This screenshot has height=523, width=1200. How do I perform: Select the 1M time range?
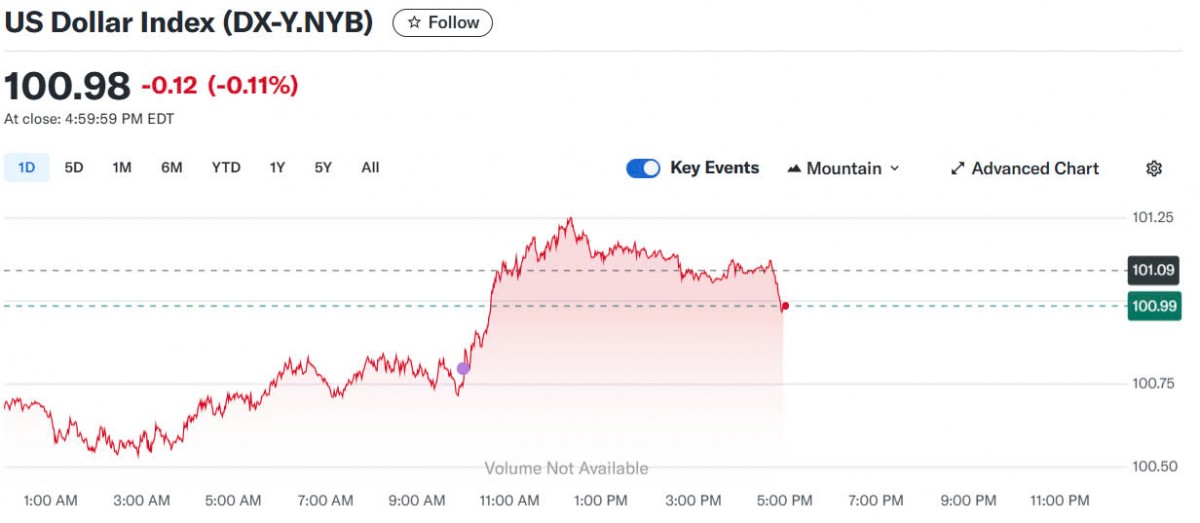point(122,167)
